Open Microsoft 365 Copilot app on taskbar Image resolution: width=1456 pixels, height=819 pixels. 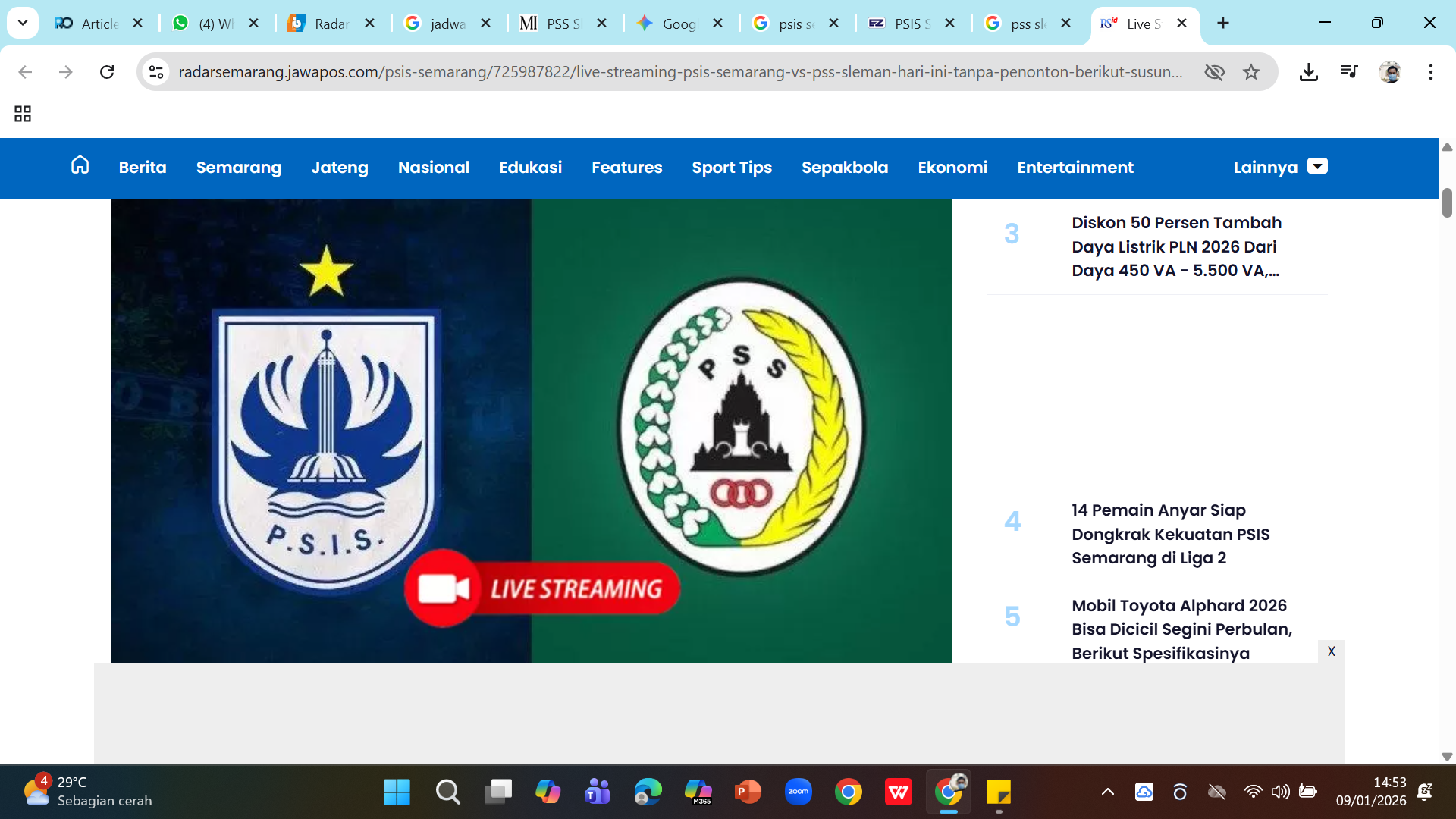[698, 792]
